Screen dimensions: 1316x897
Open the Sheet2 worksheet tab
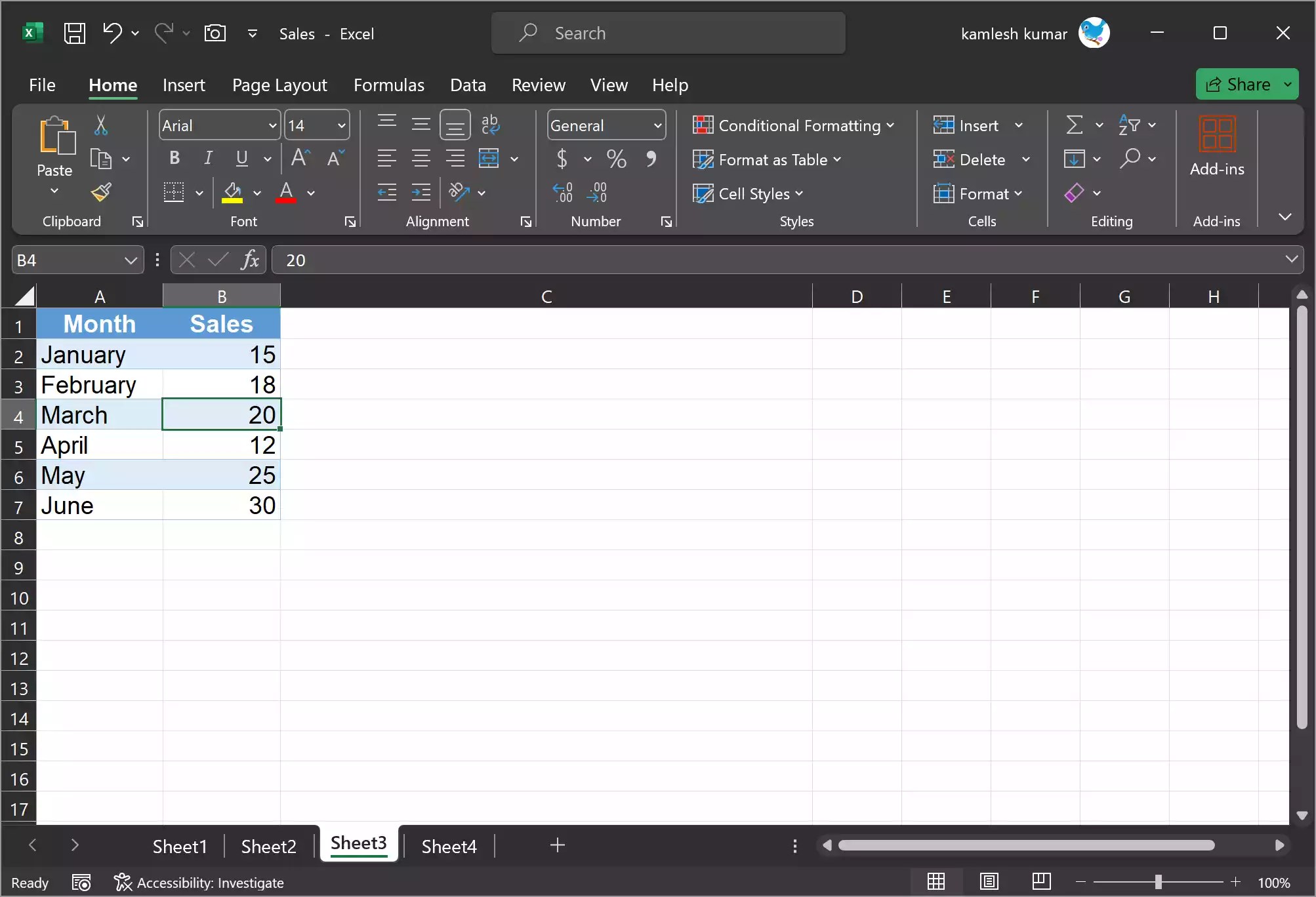pos(268,845)
